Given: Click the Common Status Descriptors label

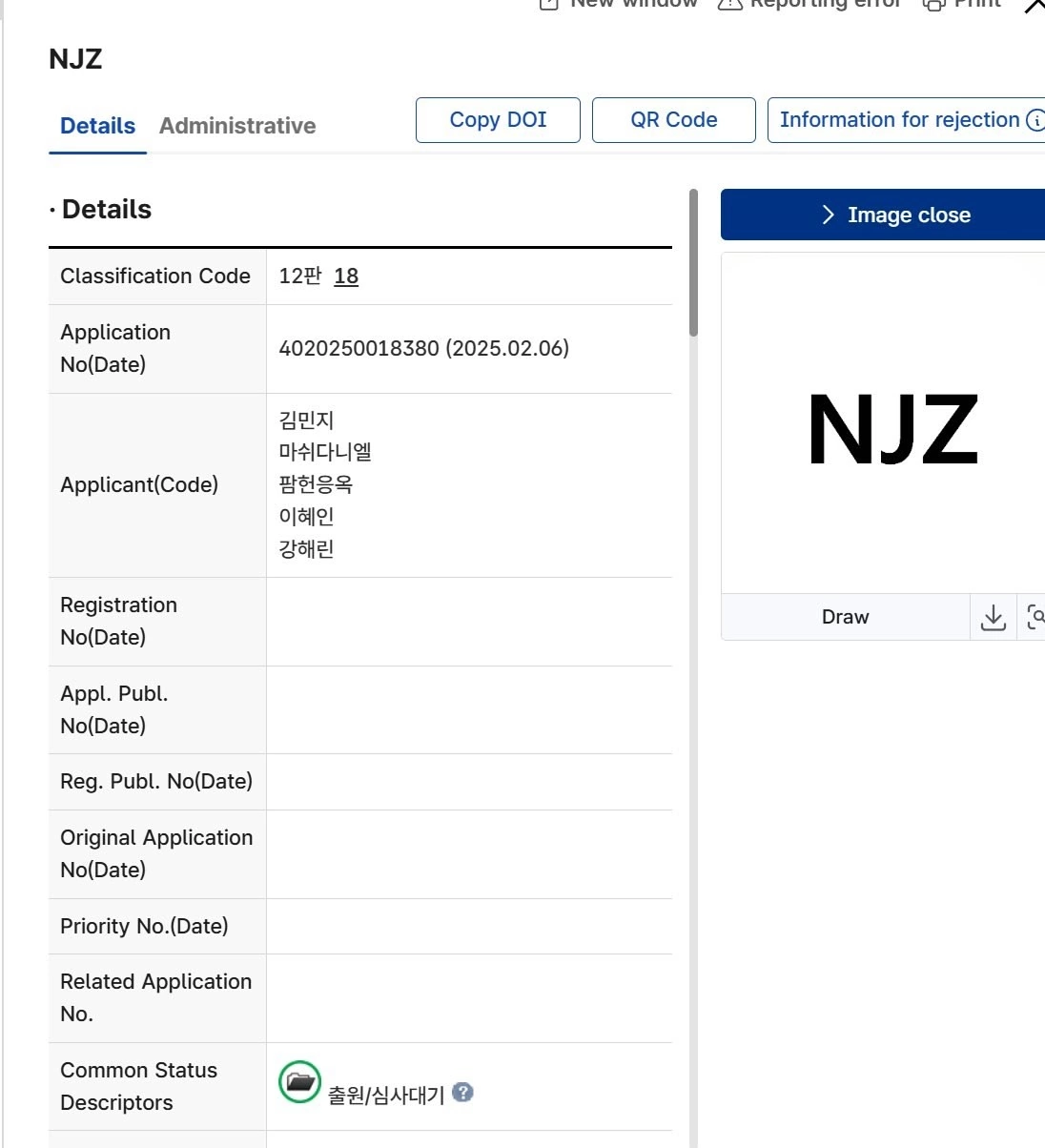Looking at the screenshot, I should pyautogui.click(x=139, y=1086).
